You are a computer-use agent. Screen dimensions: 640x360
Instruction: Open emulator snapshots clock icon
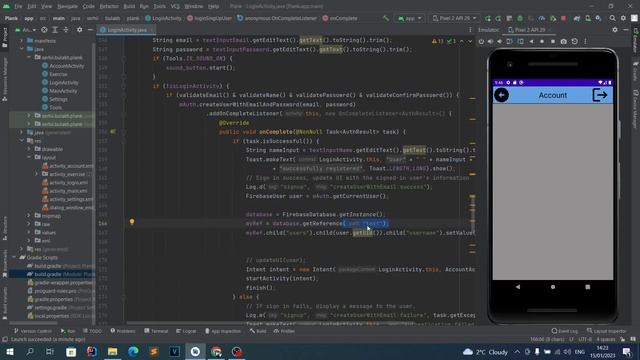click(x=575, y=41)
